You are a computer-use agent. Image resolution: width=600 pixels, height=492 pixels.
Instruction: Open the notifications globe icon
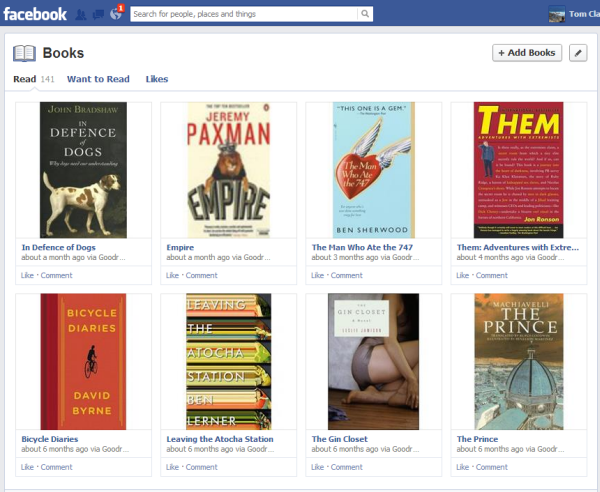116,14
